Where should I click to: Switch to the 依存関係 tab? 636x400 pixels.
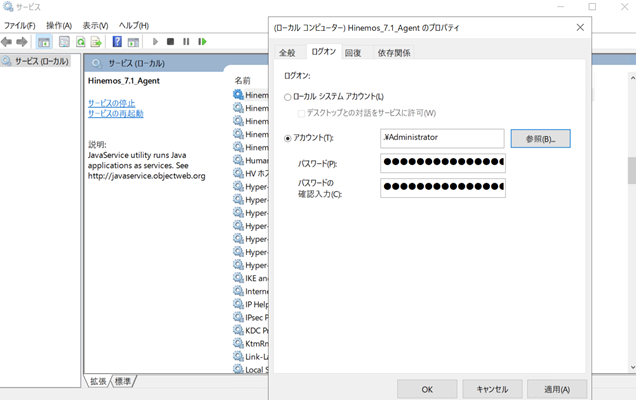(394, 53)
